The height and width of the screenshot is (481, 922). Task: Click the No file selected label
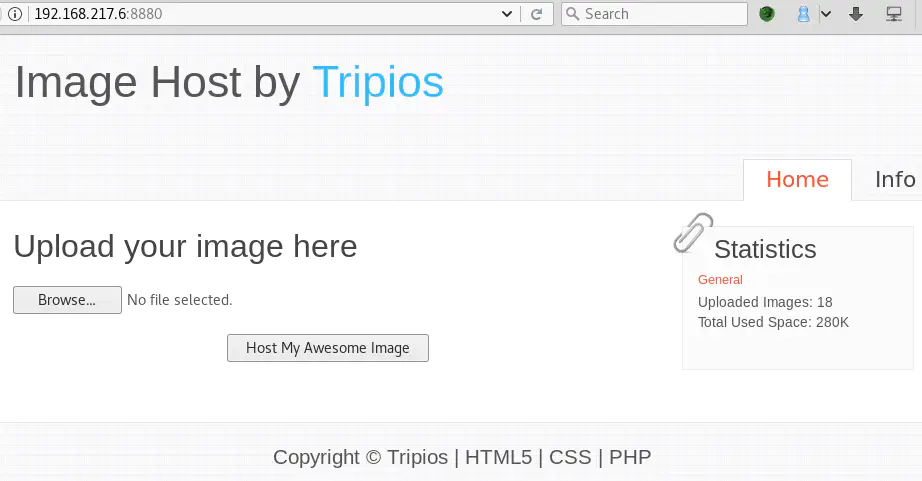coord(179,300)
